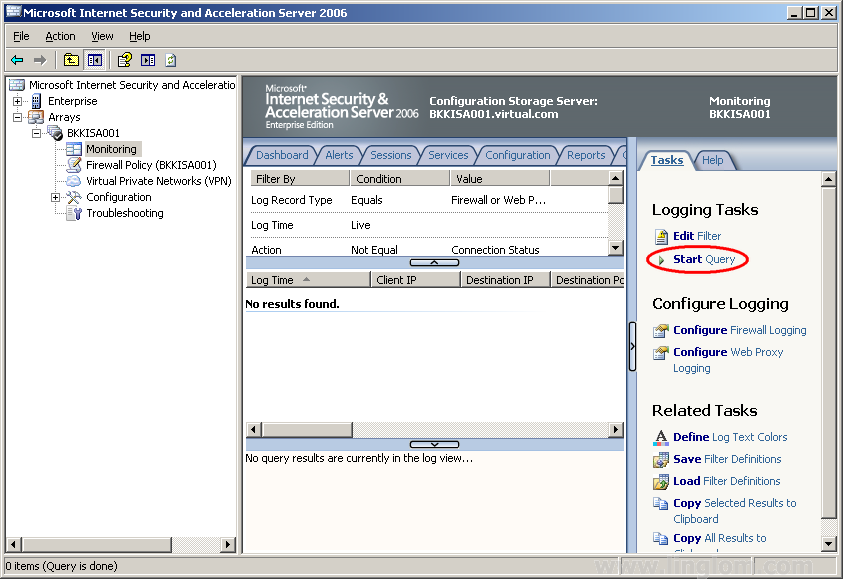Switch to the Services tab
The height and width of the screenshot is (579, 843).
[448, 155]
